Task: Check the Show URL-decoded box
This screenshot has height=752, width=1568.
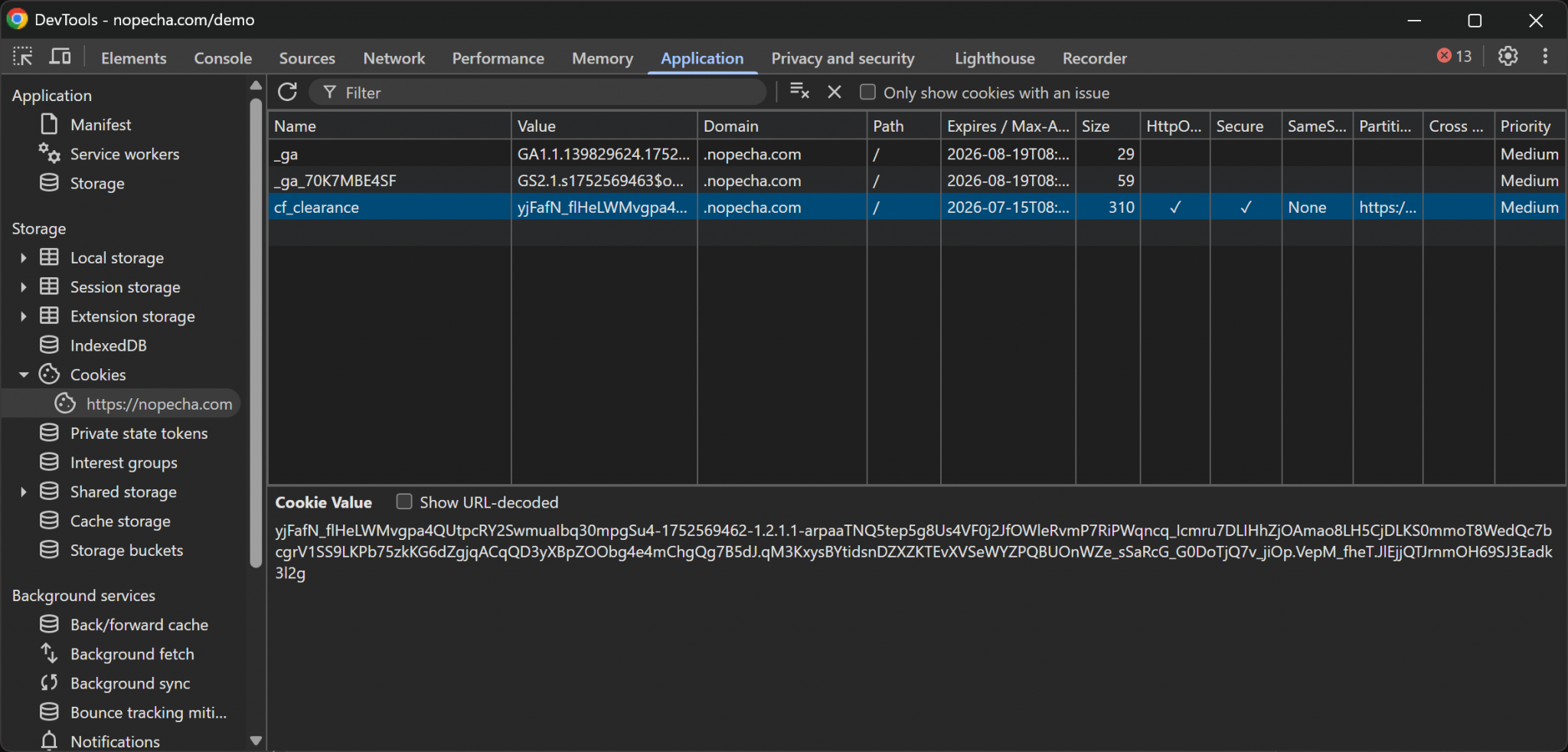Action: [404, 502]
